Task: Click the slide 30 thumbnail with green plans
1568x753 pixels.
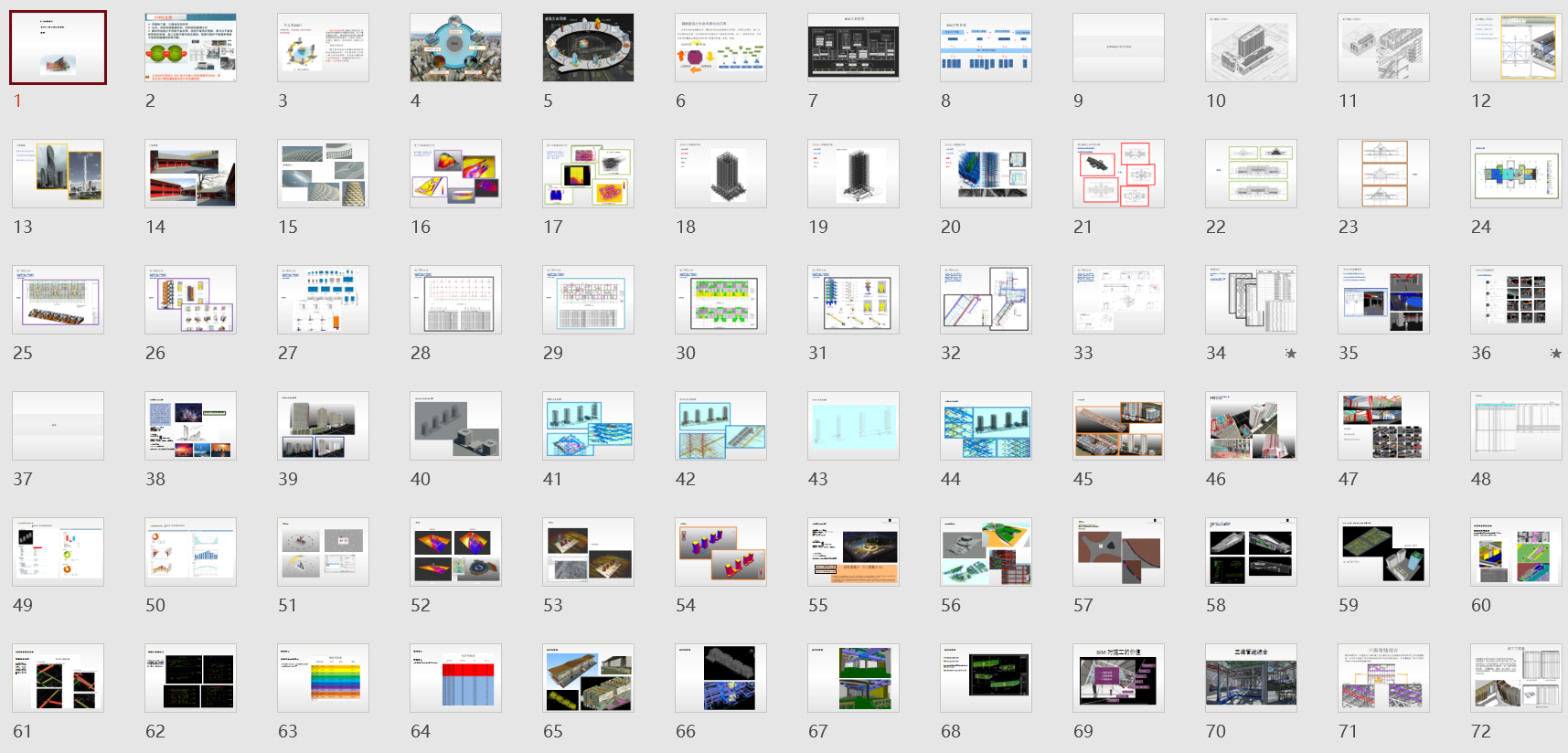Action: [x=720, y=300]
